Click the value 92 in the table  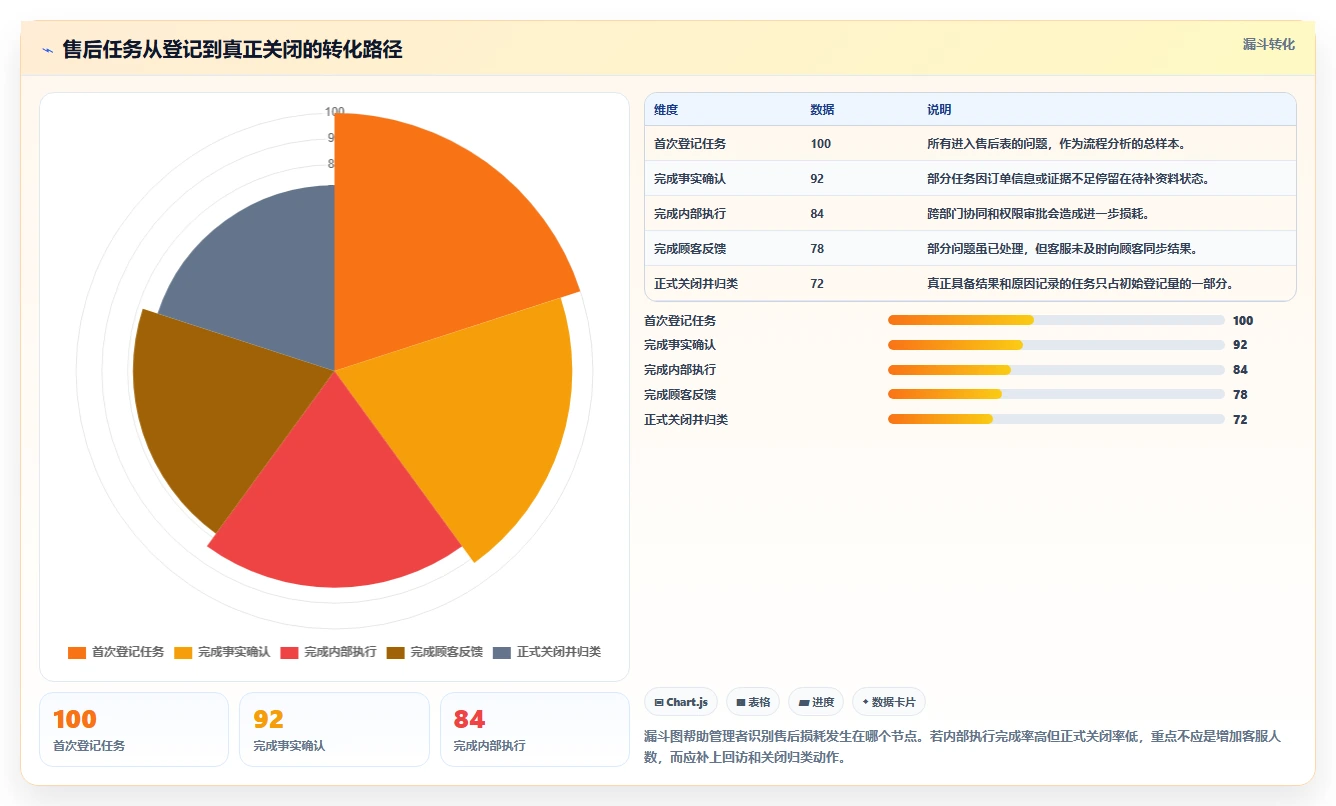pos(817,179)
